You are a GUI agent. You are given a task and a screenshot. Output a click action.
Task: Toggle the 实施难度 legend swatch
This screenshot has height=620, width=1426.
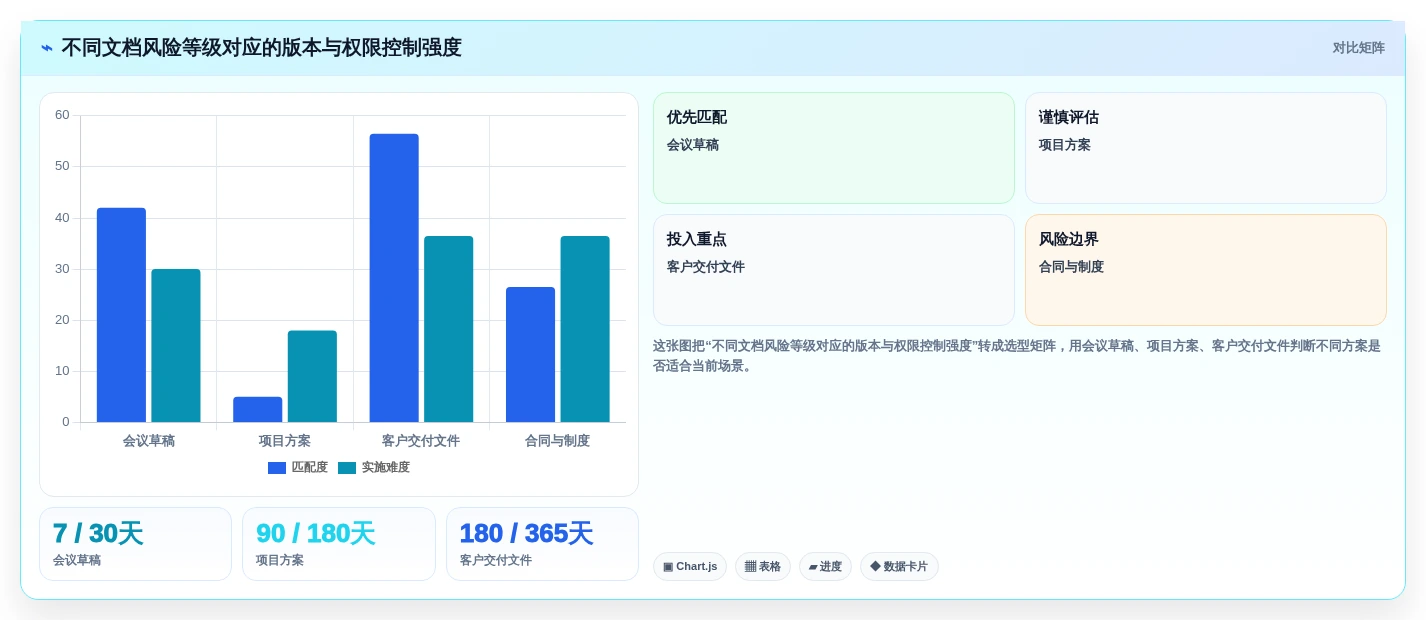click(347, 468)
